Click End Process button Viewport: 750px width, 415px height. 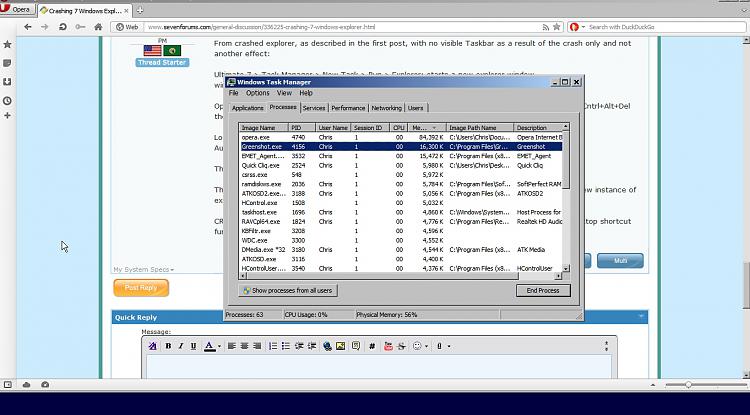[543, 290]
